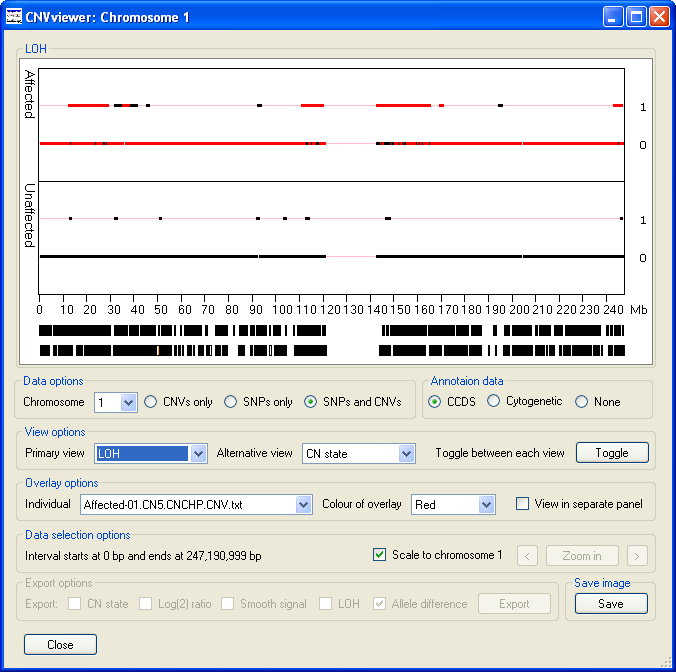Click the Data options group heading
676x672 pixels.
[x=53, y=381]
